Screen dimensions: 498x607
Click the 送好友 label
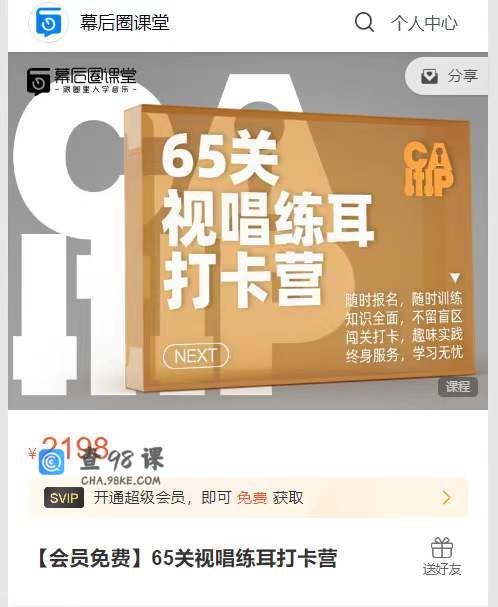click(x=442, y=569)
